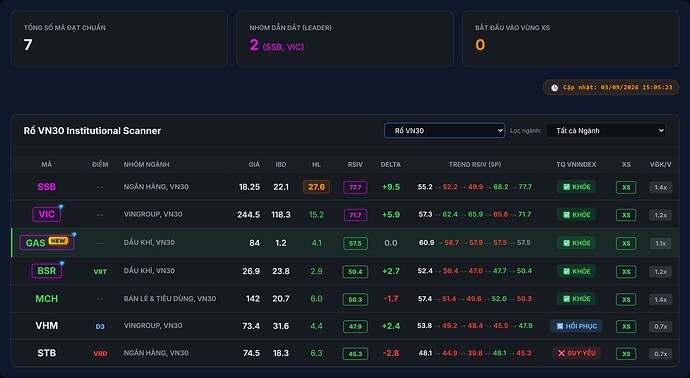Click the VĐK/V column header
Image resolution: width=690 pixels, height=378 pixels.
tap(661, 164)
